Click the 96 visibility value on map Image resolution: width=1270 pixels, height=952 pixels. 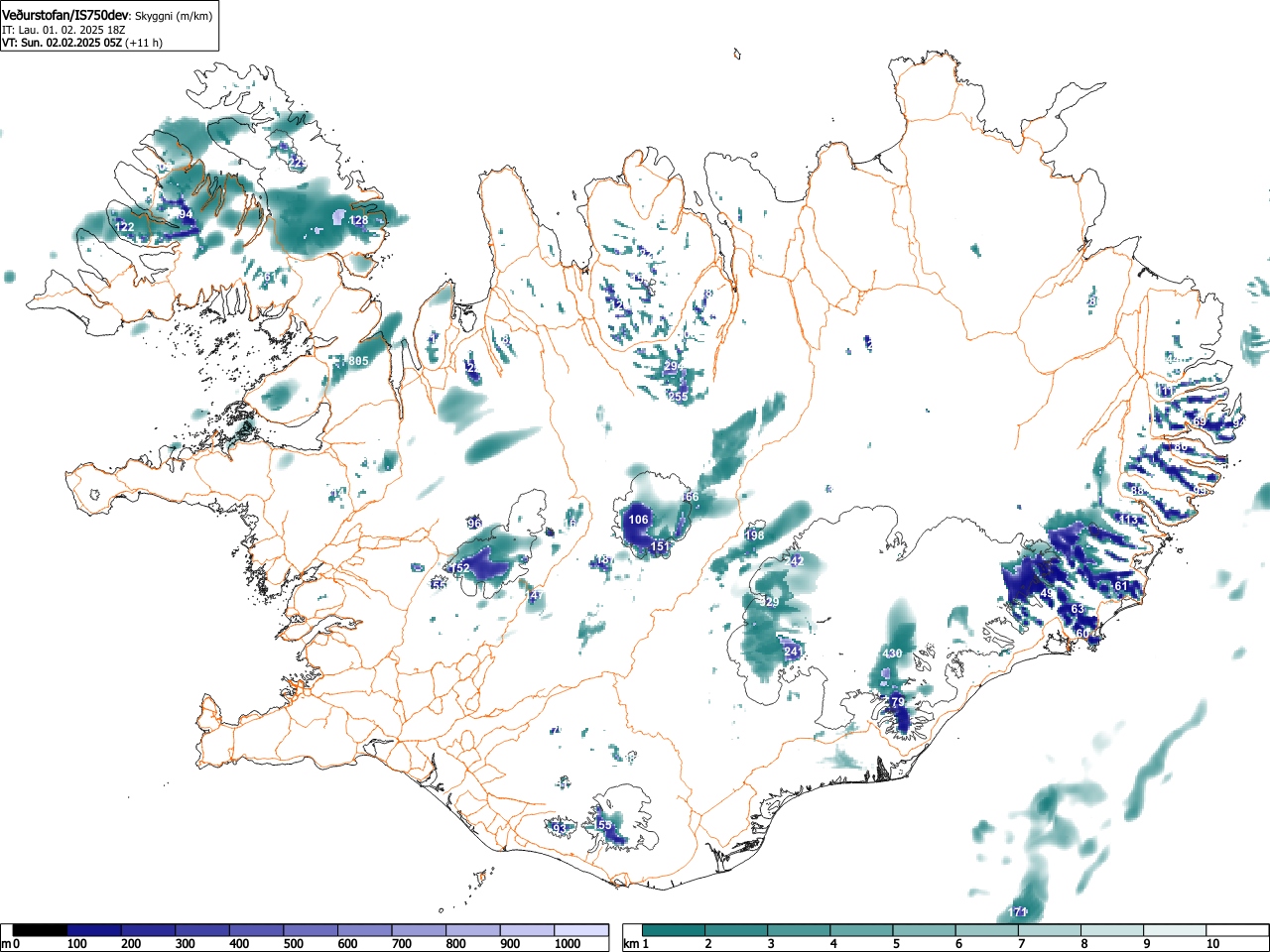(x=474, y=524)
